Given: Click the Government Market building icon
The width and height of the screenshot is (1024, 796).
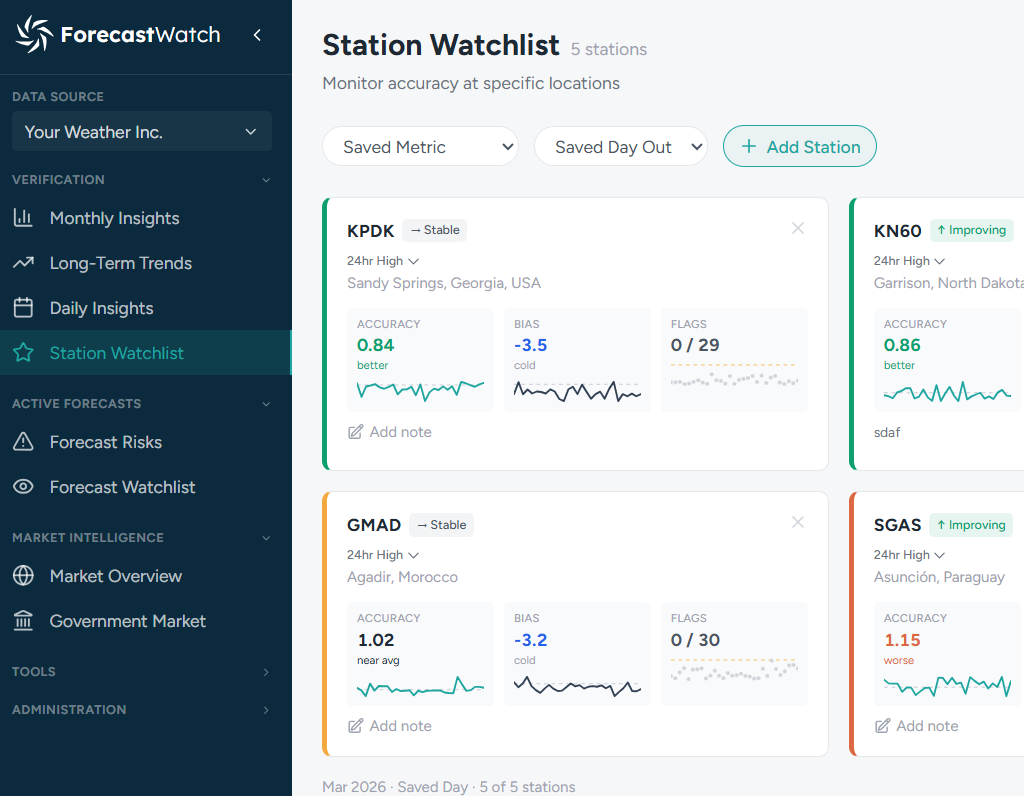Looking at the screenshot, I should pos(24,621).
